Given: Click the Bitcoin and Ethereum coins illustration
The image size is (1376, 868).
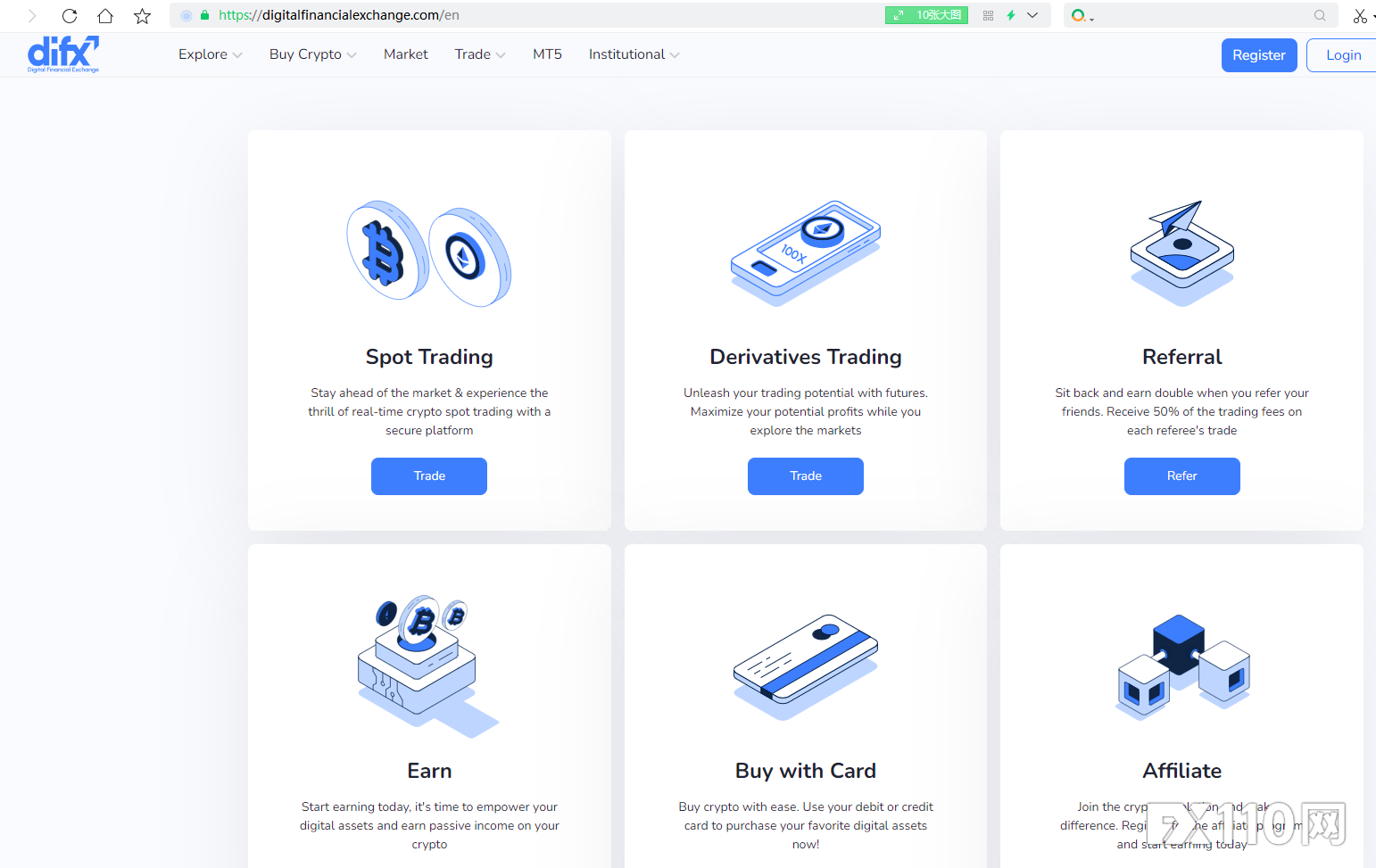Looking at the screenshot, I should 429,253.
